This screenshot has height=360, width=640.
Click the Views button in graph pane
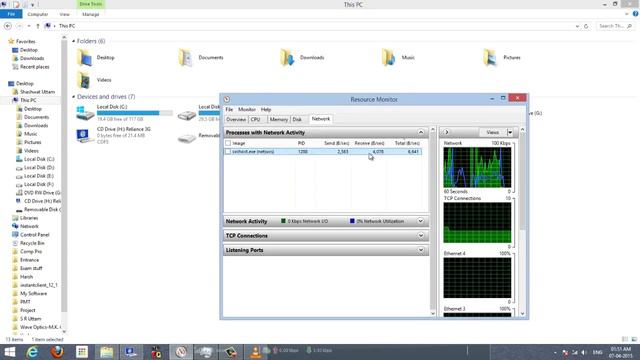(x=492, y=132)
